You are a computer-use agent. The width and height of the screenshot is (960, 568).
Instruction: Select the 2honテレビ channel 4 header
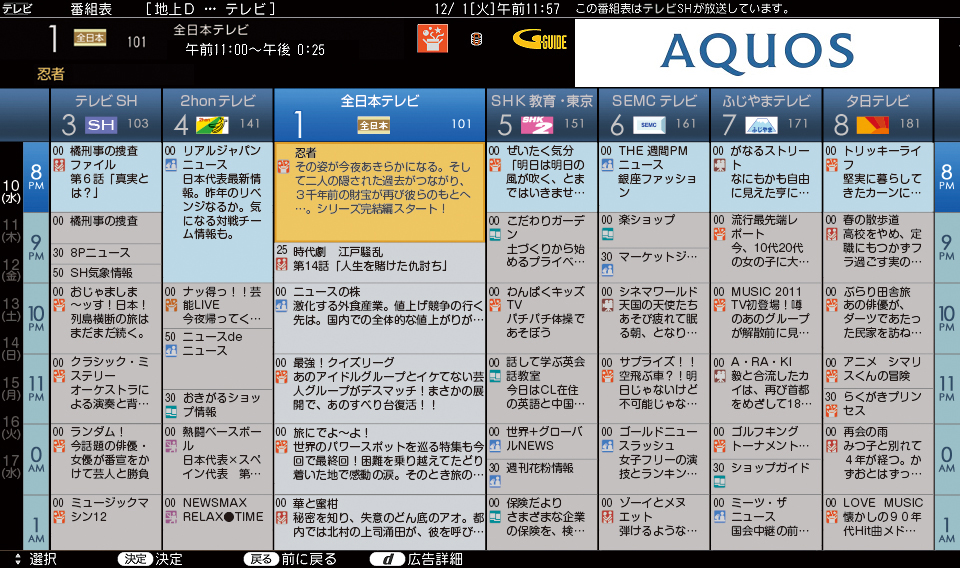point(218,115)
